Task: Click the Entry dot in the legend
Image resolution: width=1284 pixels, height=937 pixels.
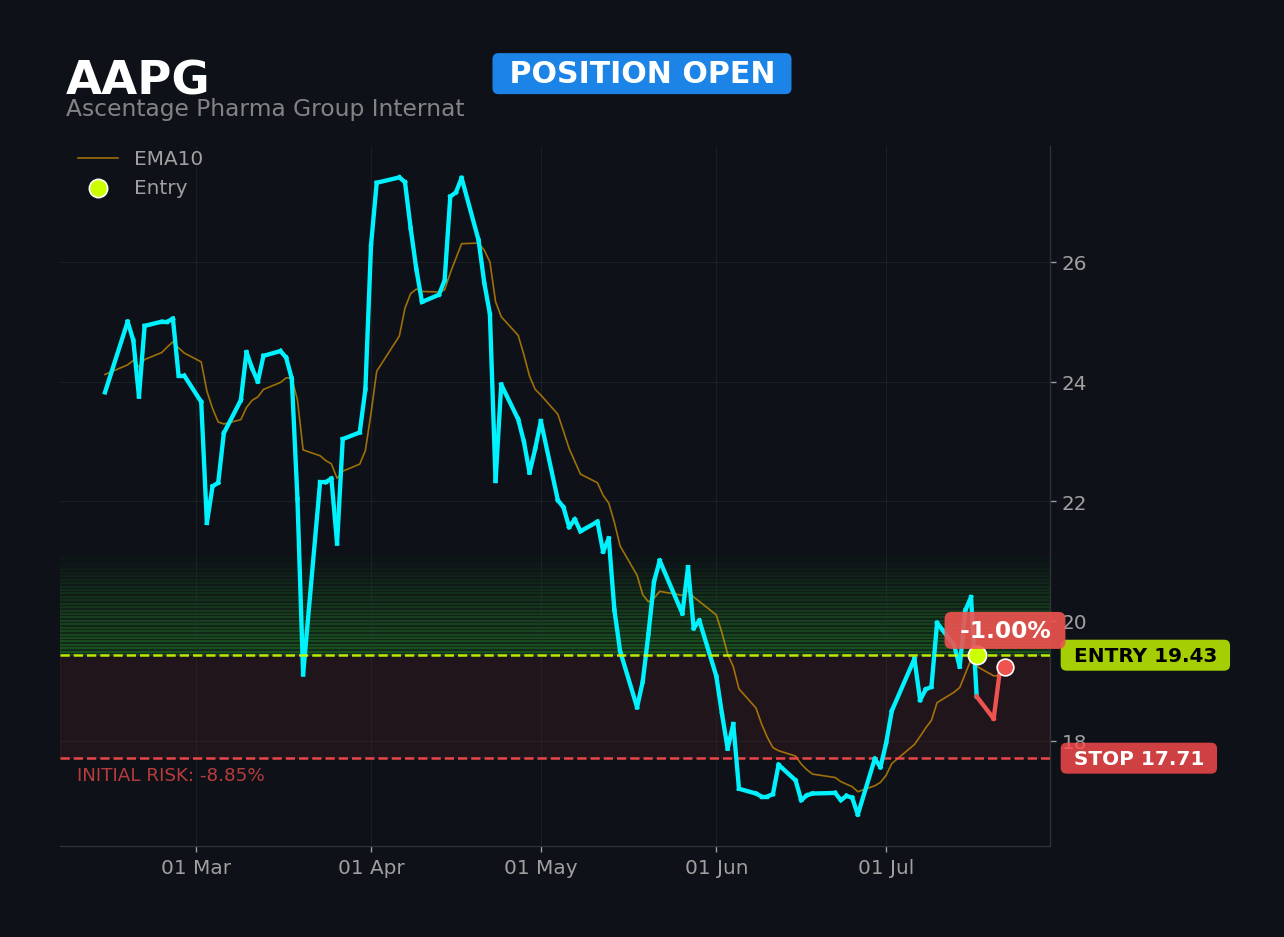Action: tap(98, 188)
